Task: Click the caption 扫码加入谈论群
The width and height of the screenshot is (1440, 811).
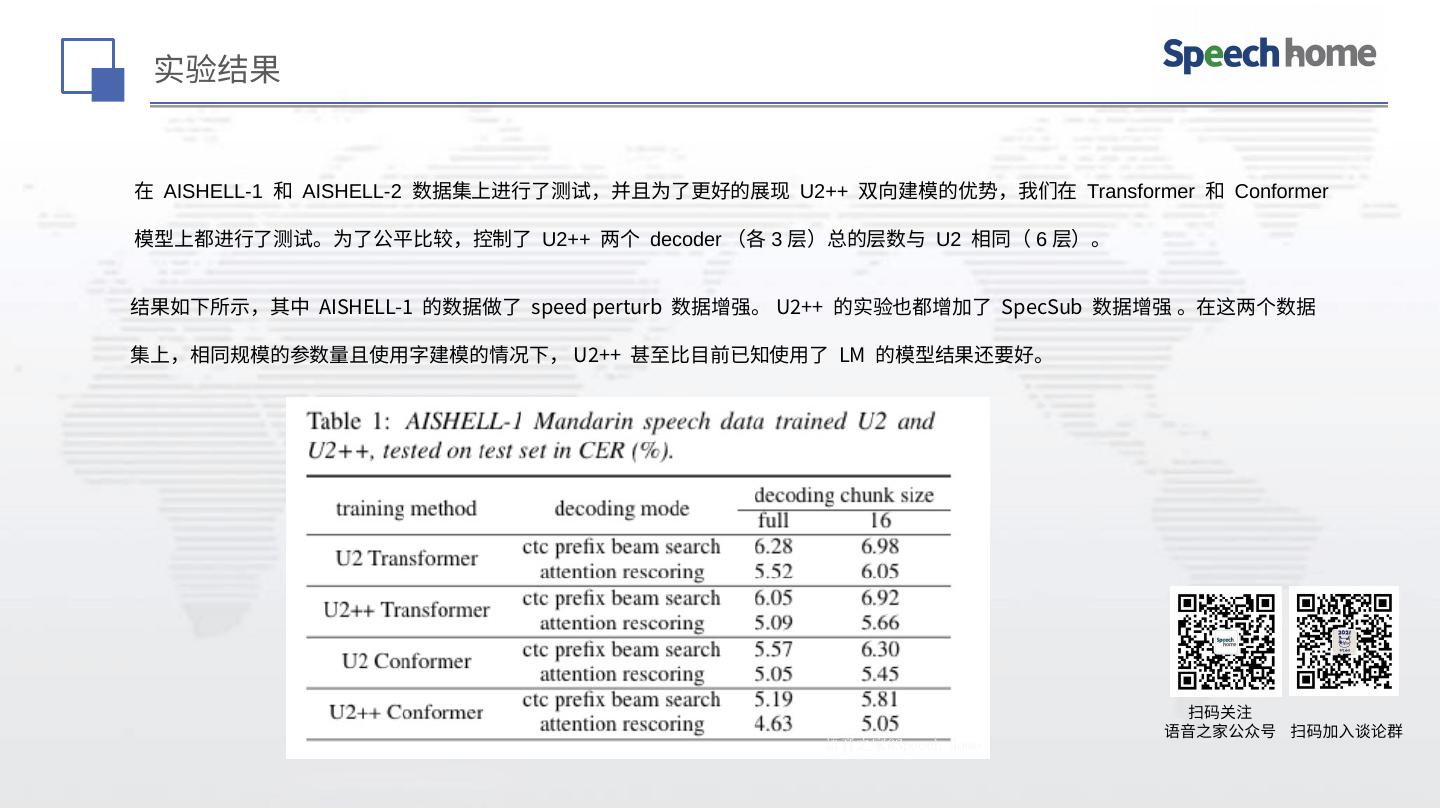Action: (x=1346, y=731)
